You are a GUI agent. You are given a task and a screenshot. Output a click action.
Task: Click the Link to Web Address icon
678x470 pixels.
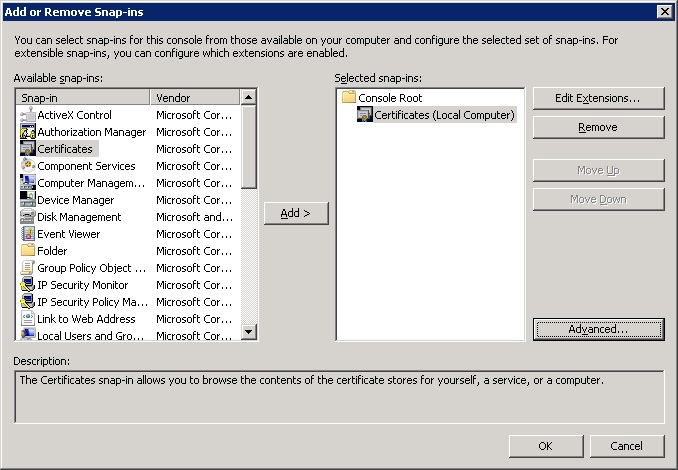(x=28, y=319)
